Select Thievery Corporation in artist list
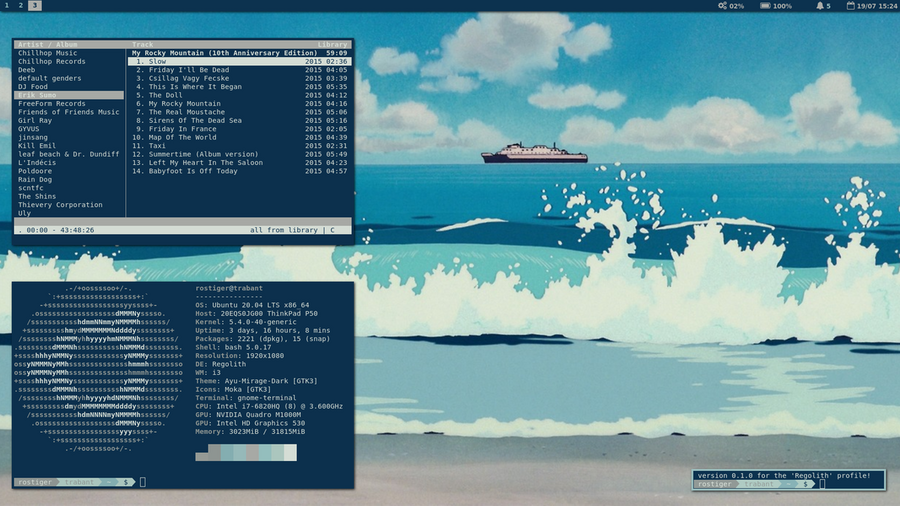The image size is (900, 506). [60, 205]
